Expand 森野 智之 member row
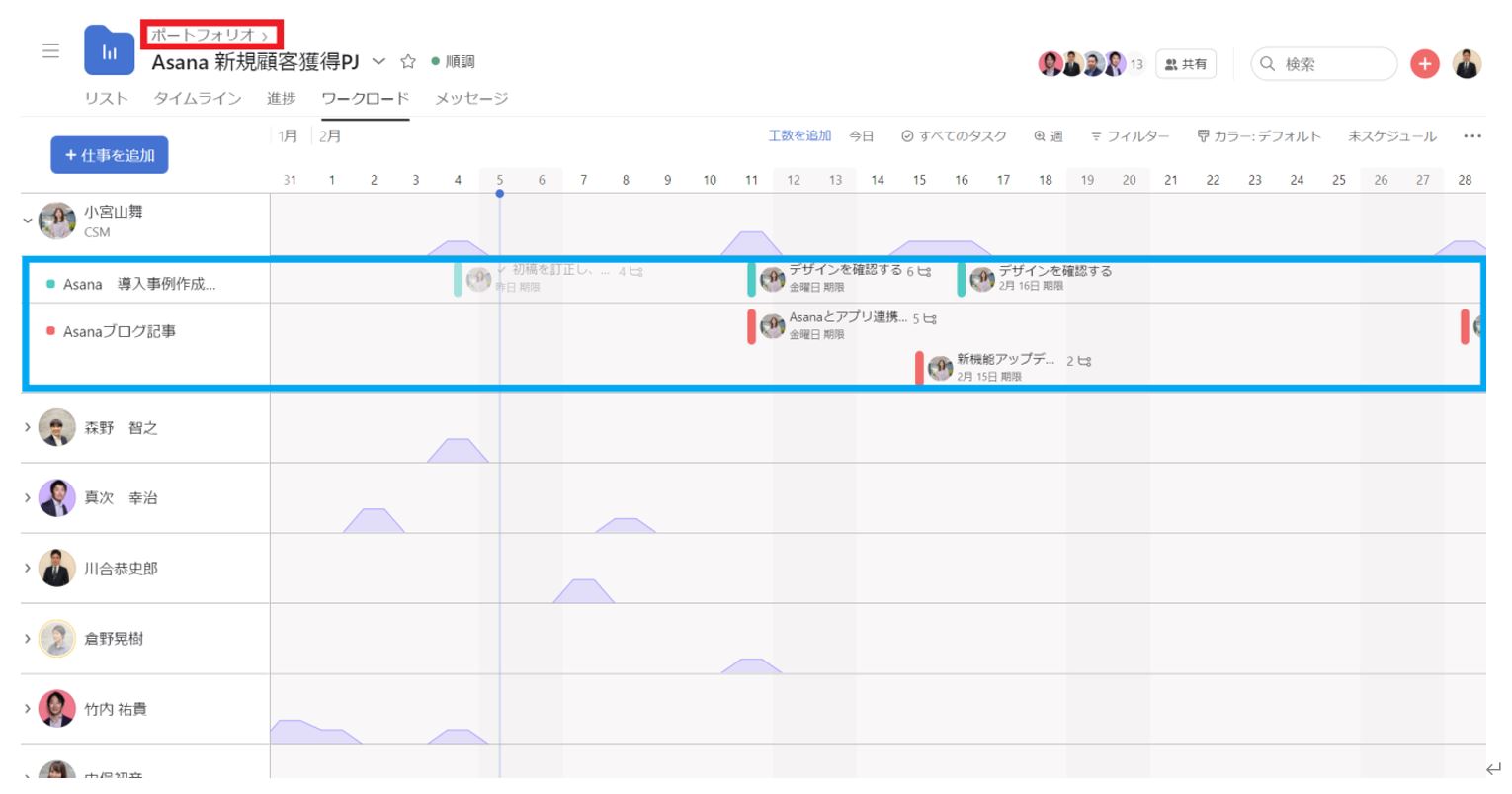Screen dimensions: 1512x794 (x=28, y=428)
